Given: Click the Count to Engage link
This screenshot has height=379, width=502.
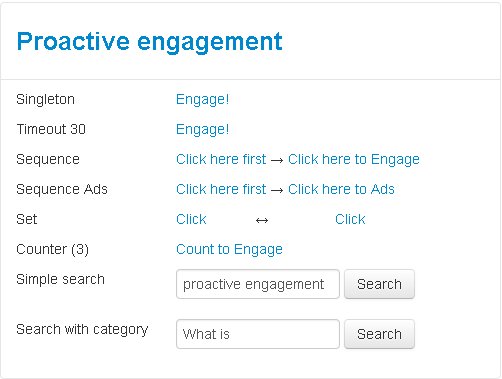Looking at the screenshot, I should point(229,249).
